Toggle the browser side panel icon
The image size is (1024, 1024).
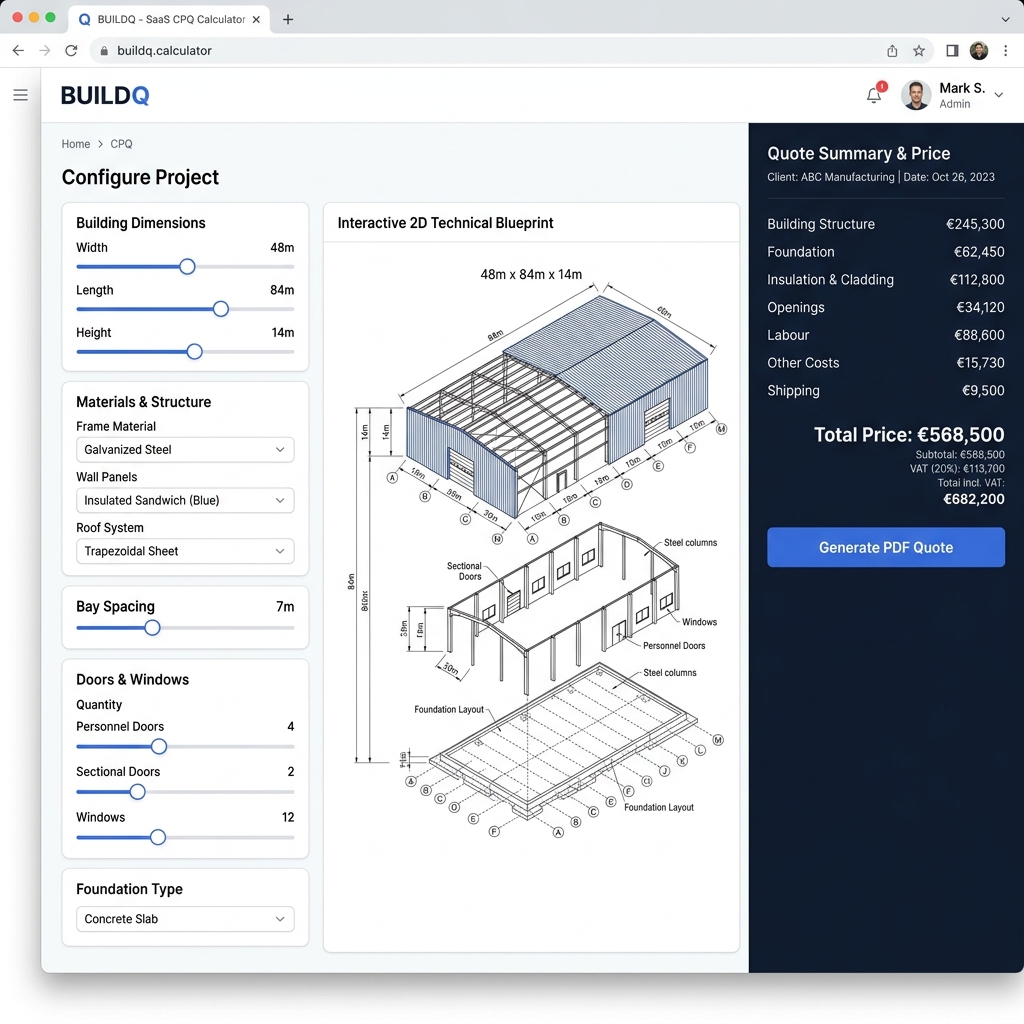pos(952,50)
